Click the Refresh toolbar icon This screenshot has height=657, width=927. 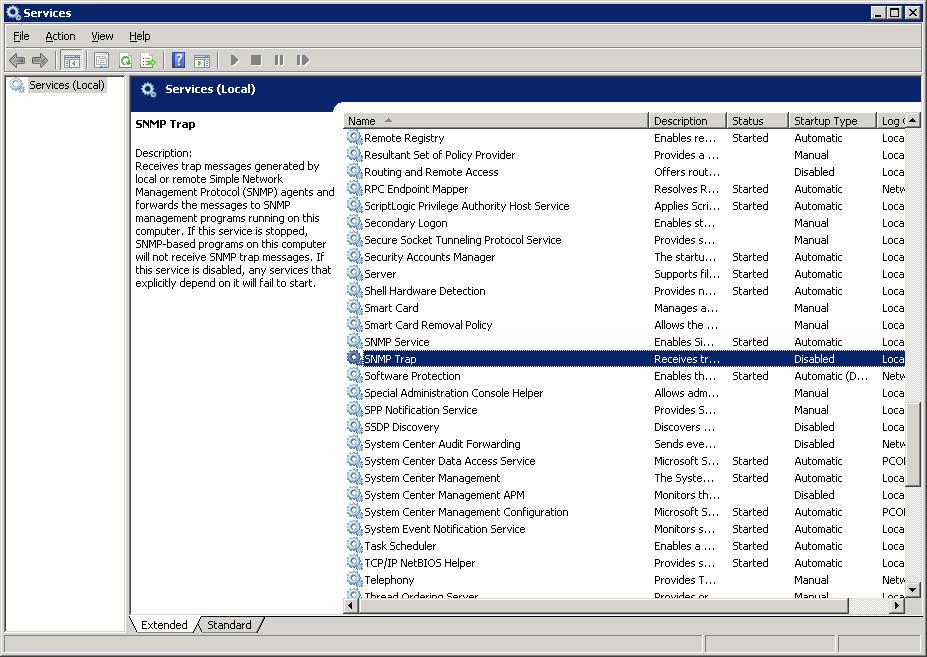point(125,61)
